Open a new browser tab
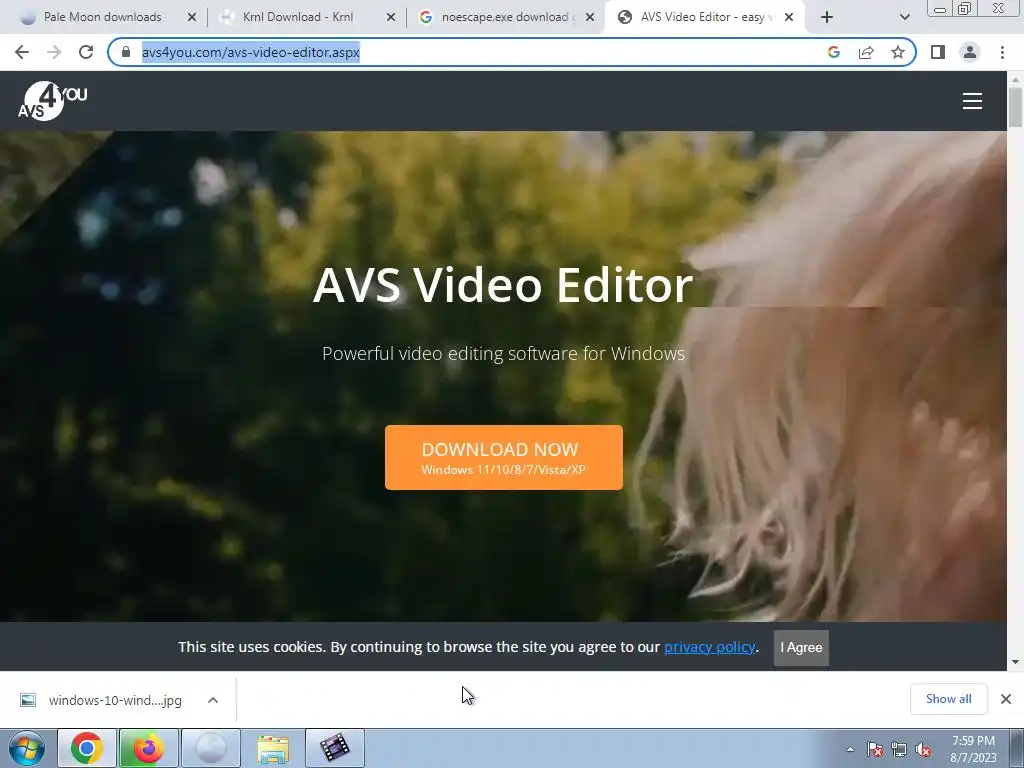 (x=827, y=17)
